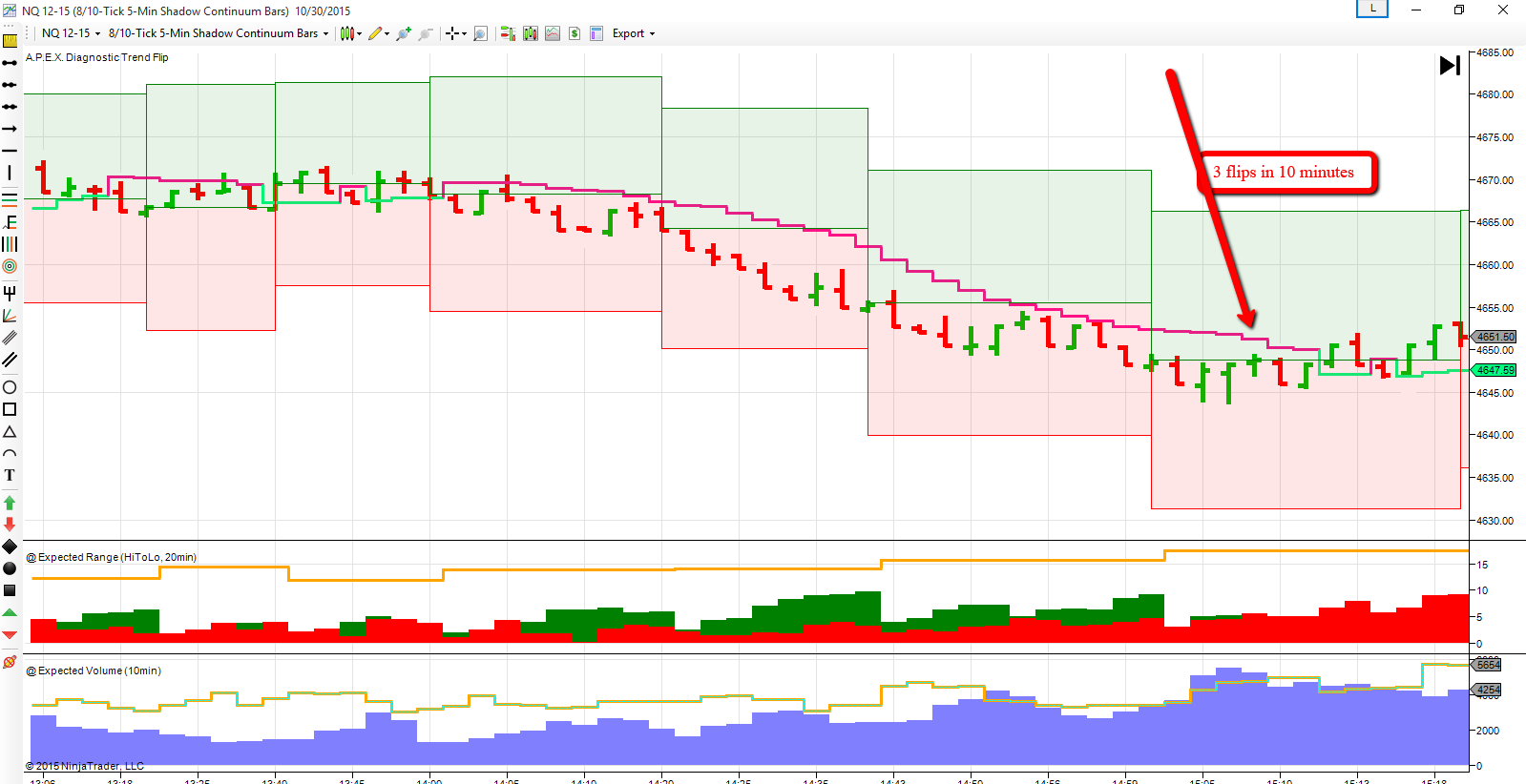Screen dimensions: 1526x784
Task: Click the 4651.50 price marker
Action: [1495, 337]
